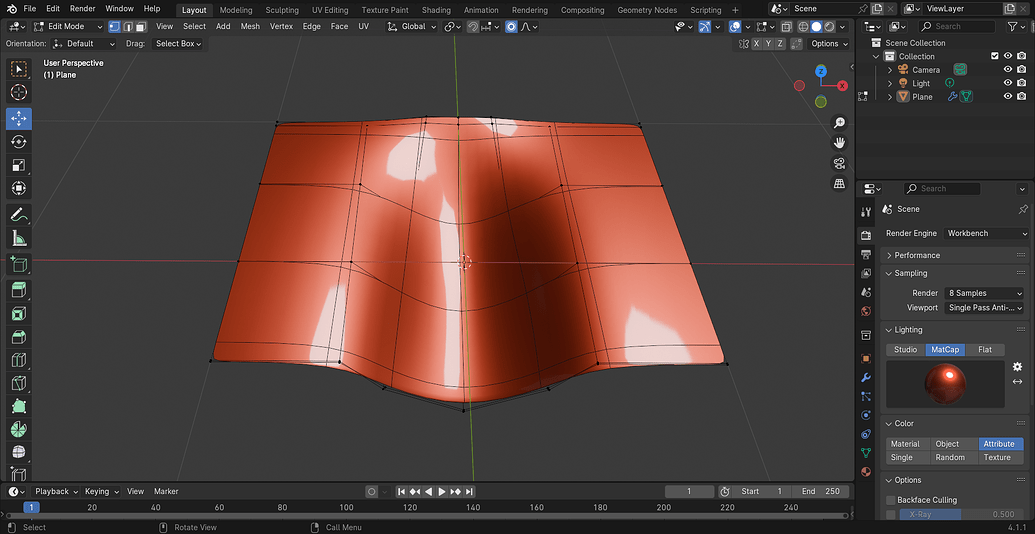
Task: Click the play animation button
Action: point(442,491)
